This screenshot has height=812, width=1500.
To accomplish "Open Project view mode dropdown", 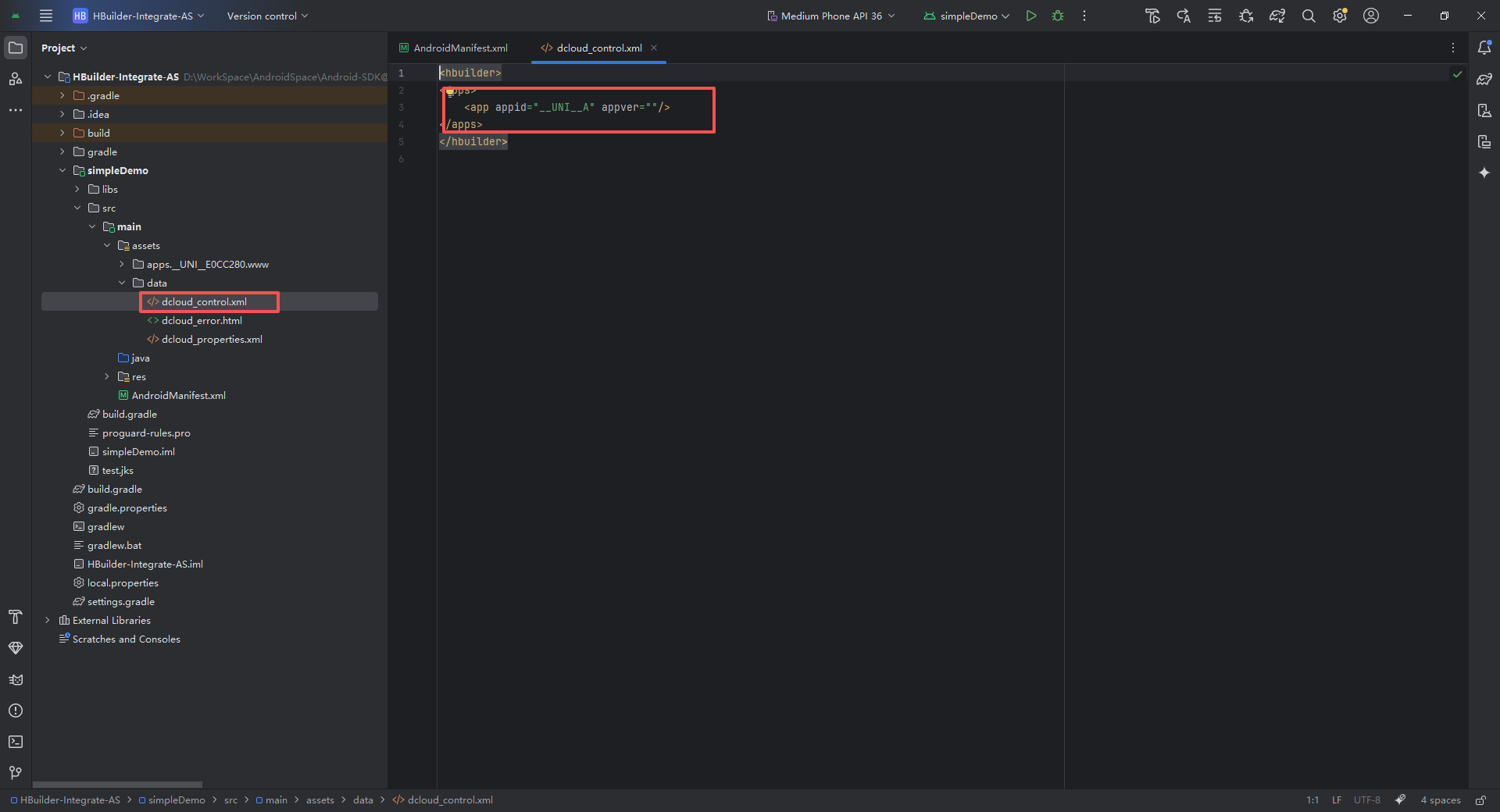I will (x=64, y=48).
